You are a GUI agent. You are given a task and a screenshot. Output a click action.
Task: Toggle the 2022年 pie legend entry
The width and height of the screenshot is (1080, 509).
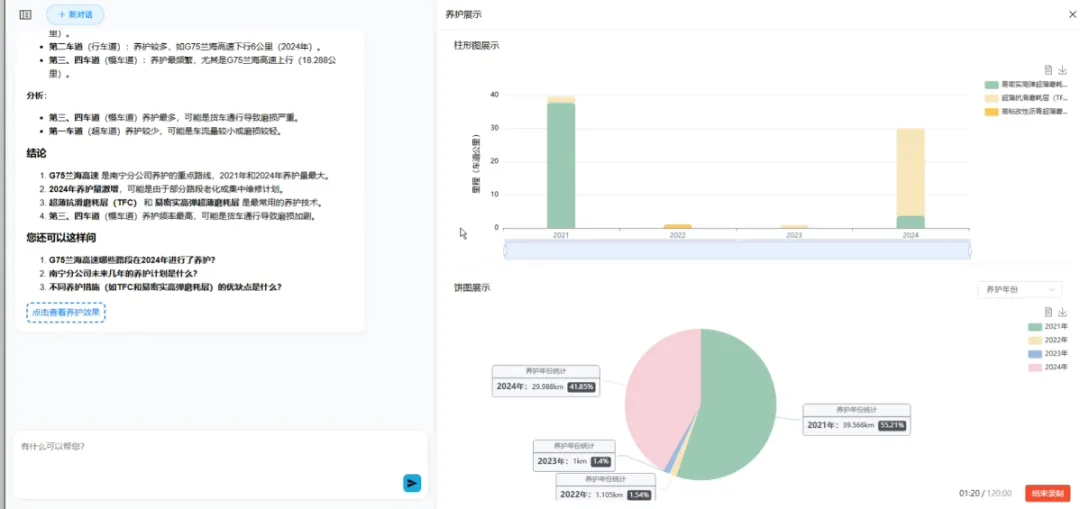click(x=1047, y=340)
